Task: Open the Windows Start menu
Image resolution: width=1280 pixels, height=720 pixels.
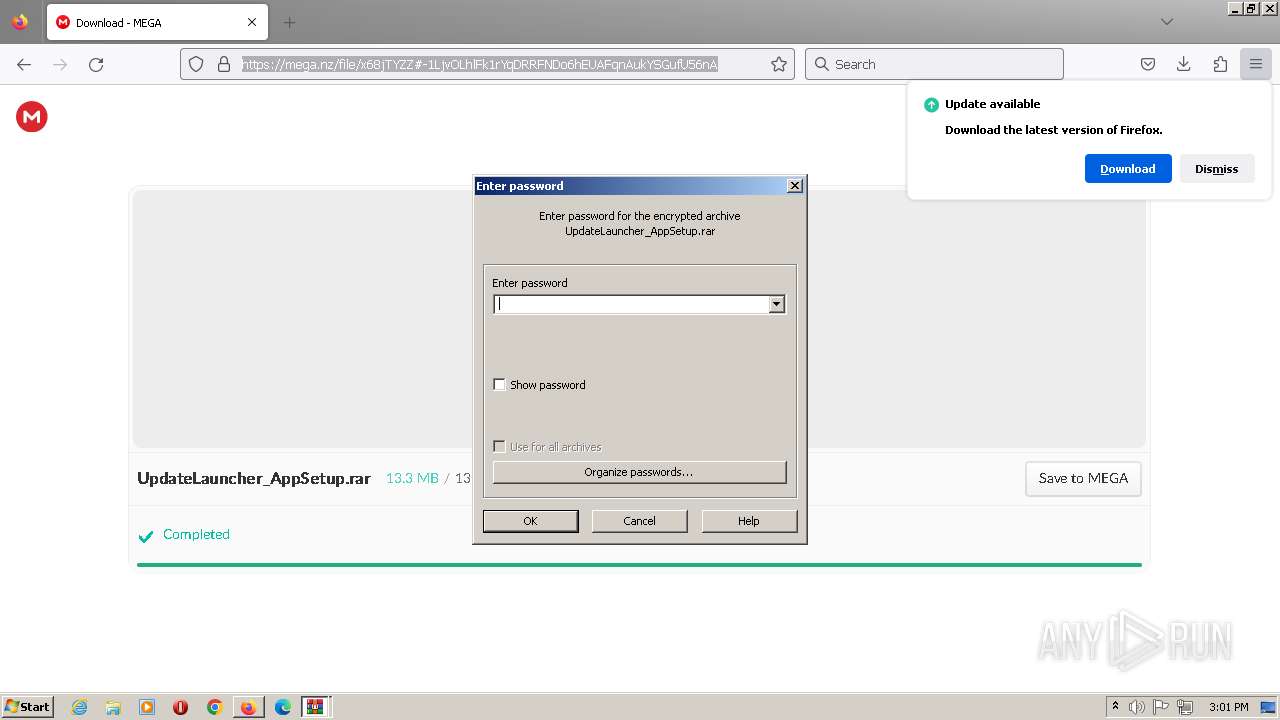Action: (x=28, y=707)
